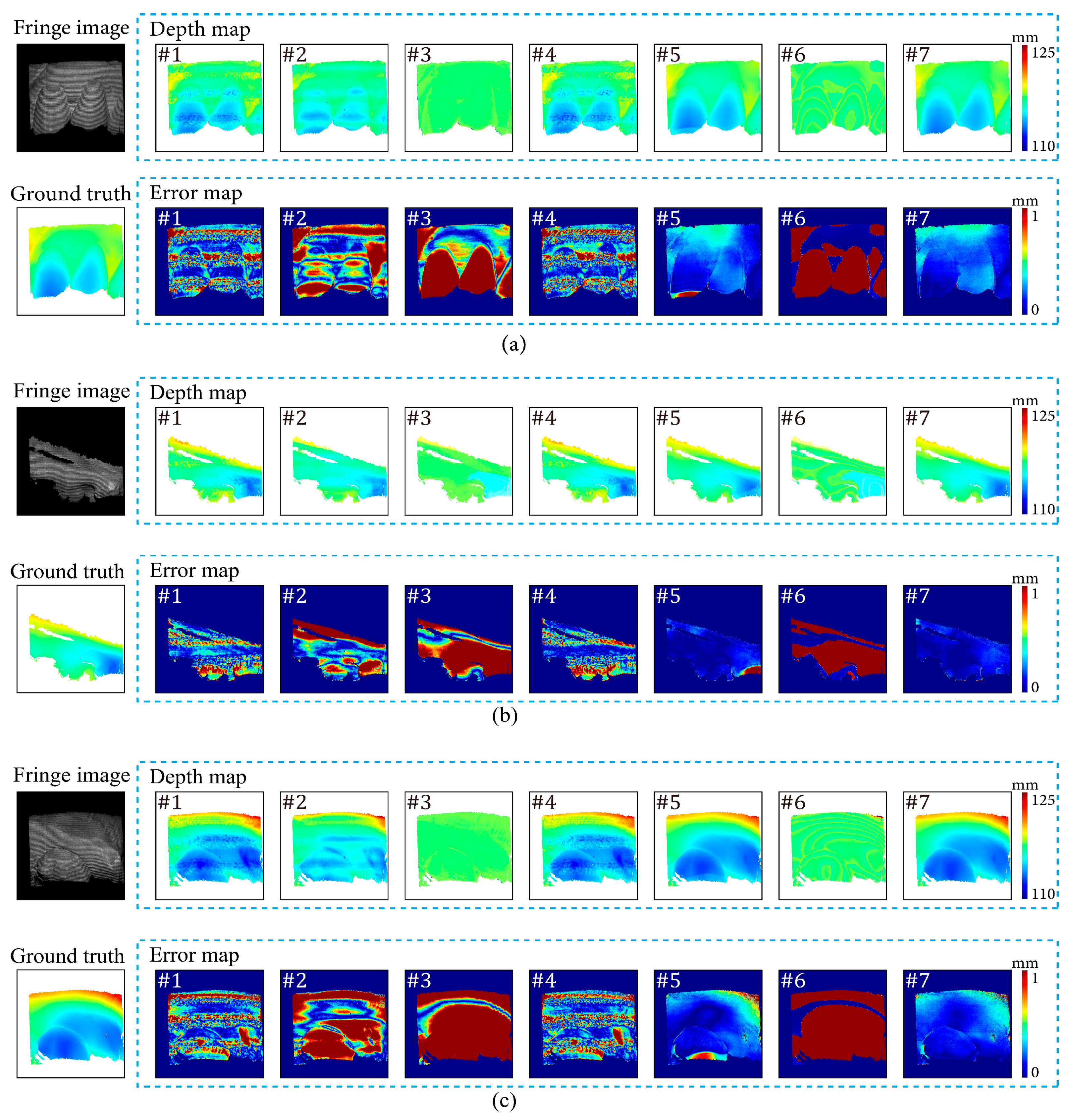Screen dimensions: 1070x1120
Task: Click the ground truth image in panel (a)
Action: coord(71,261)
